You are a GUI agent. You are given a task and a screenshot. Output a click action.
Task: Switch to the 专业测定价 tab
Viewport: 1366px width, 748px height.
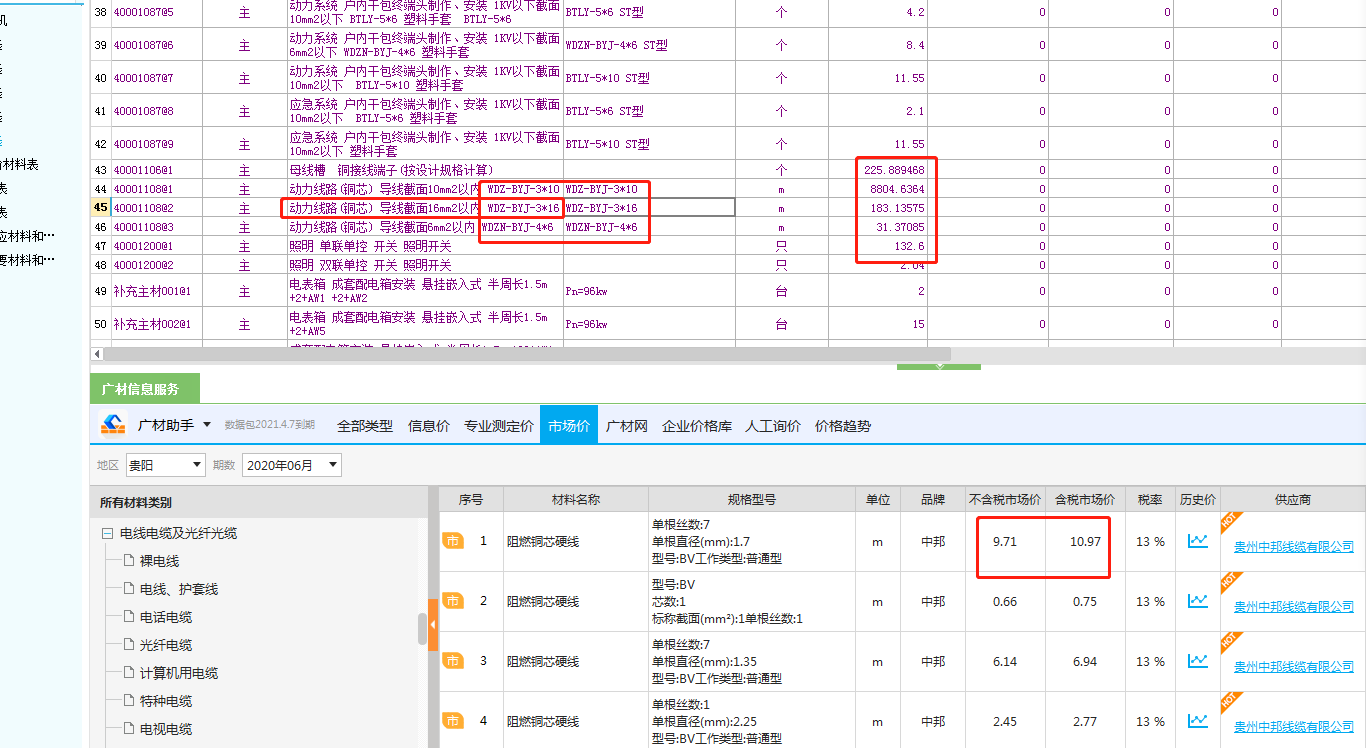[x=499, y=426]
